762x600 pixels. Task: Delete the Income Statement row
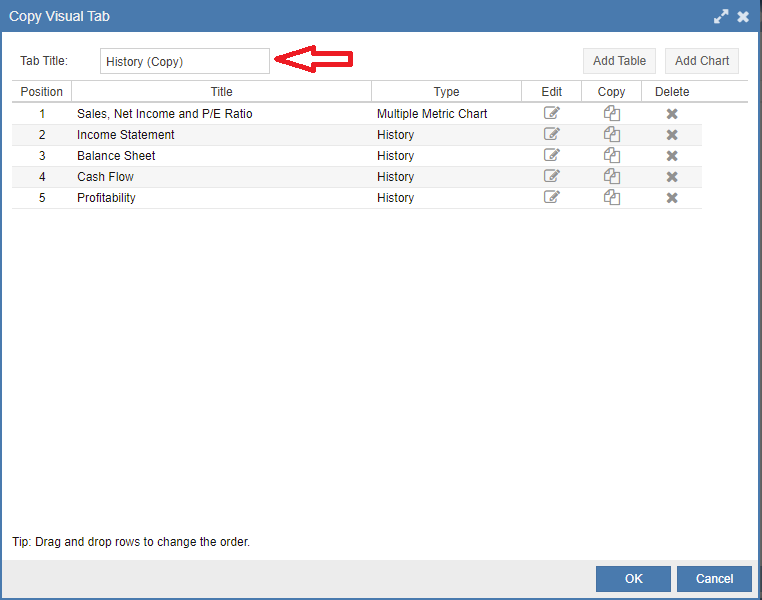[x=672, y=135]
